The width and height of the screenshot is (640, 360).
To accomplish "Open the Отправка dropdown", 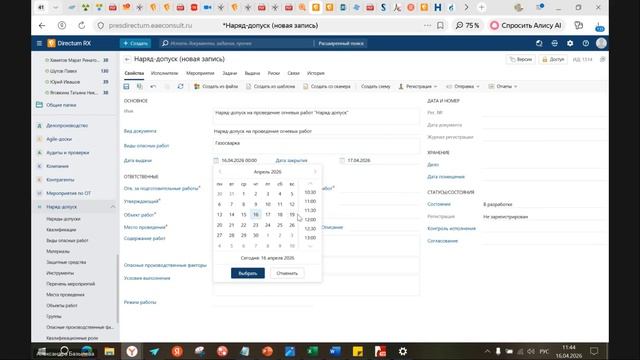I will pos(463,87).
